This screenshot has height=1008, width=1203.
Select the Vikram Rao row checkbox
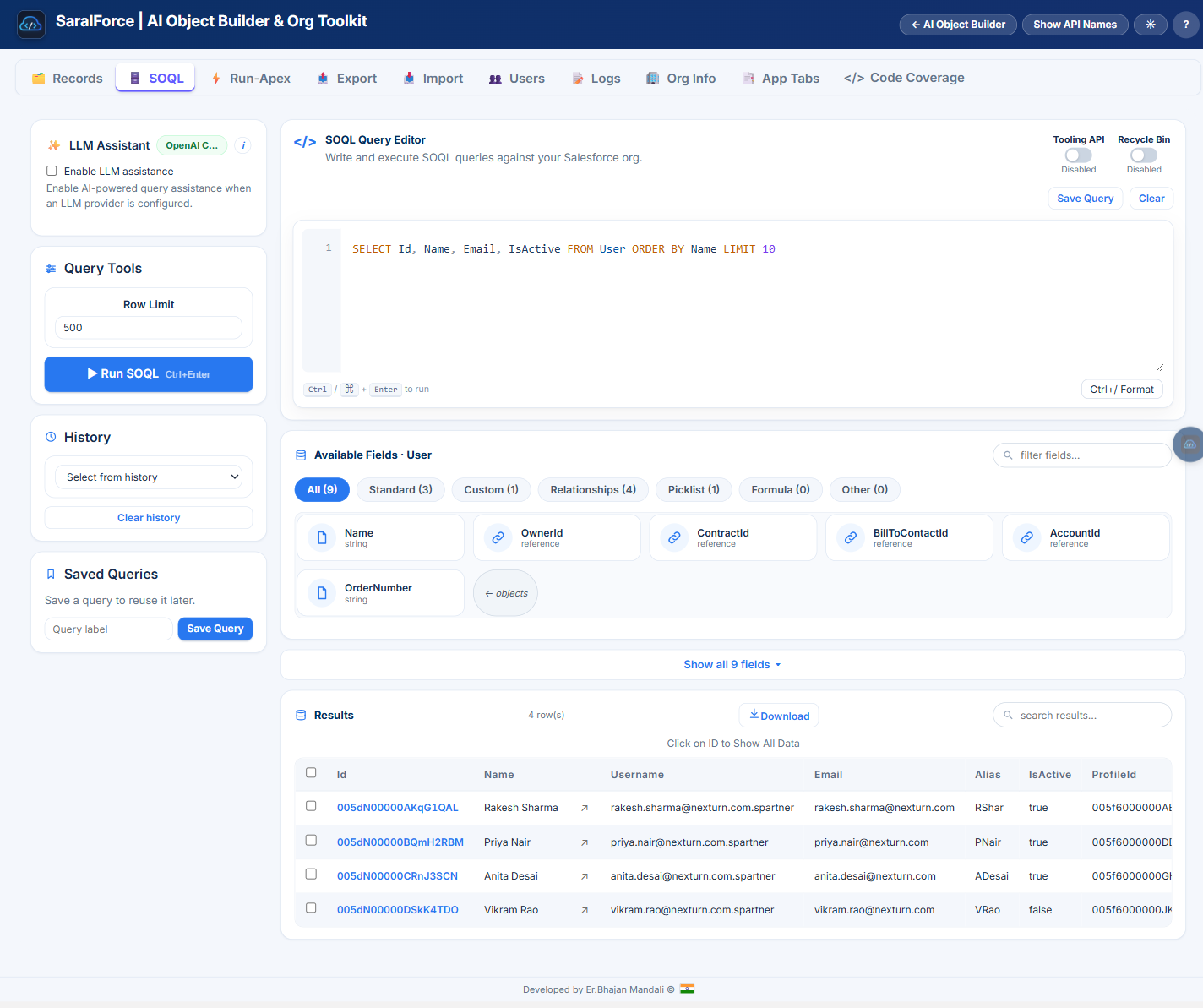(x=311, y=908)
